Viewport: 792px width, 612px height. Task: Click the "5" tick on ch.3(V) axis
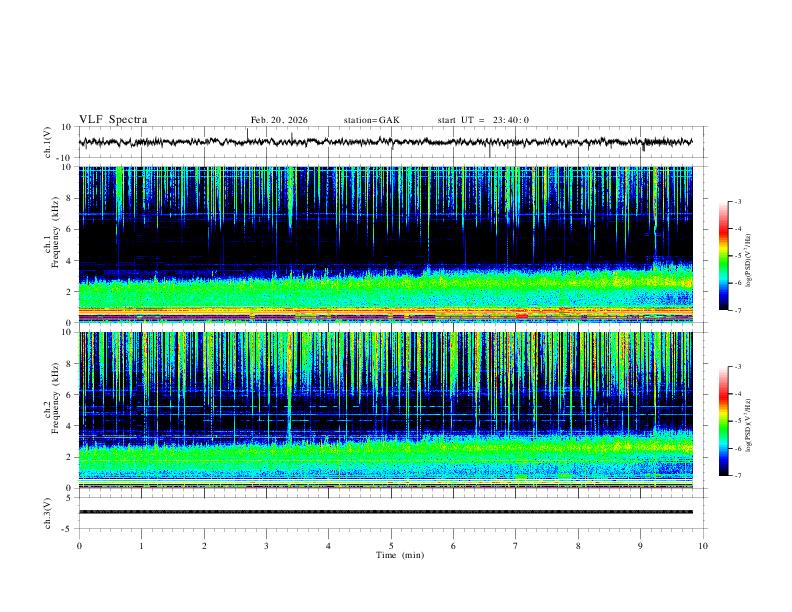69,497
